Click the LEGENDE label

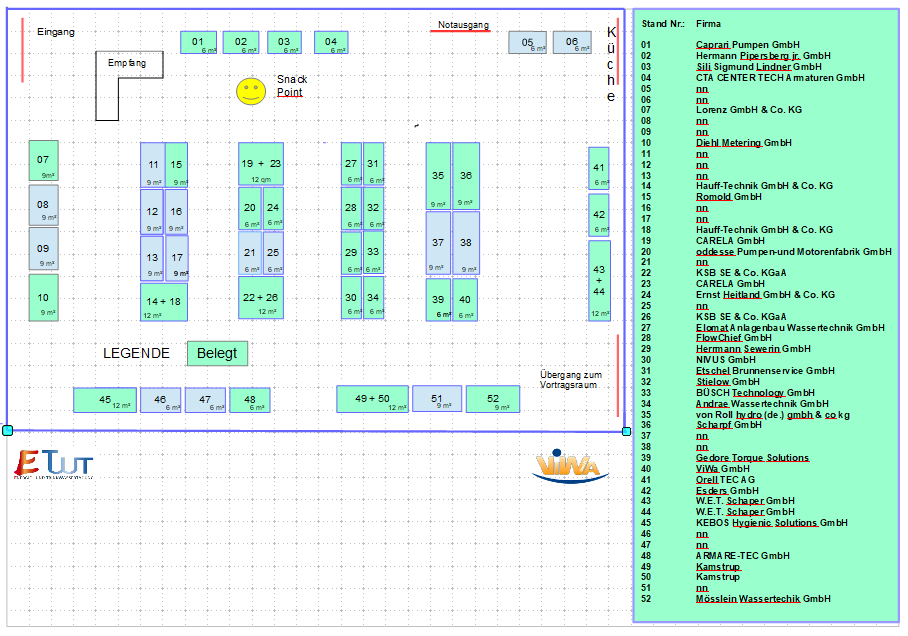[x=136, y=353]
